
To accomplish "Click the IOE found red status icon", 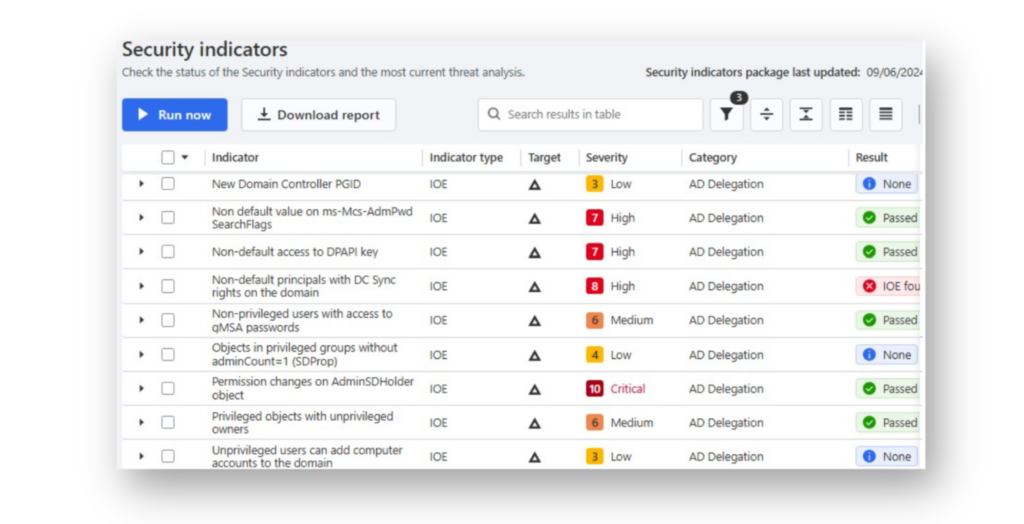I will 869,286.
